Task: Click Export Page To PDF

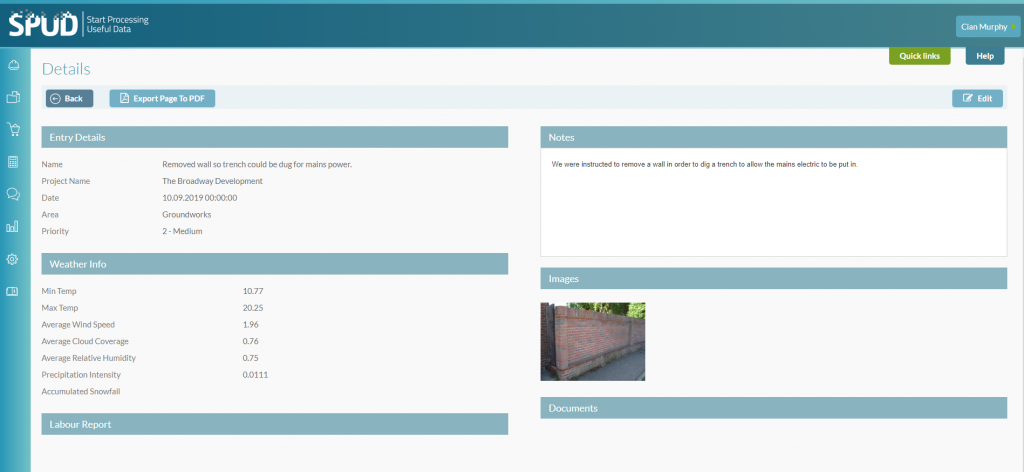Action: 162,99
